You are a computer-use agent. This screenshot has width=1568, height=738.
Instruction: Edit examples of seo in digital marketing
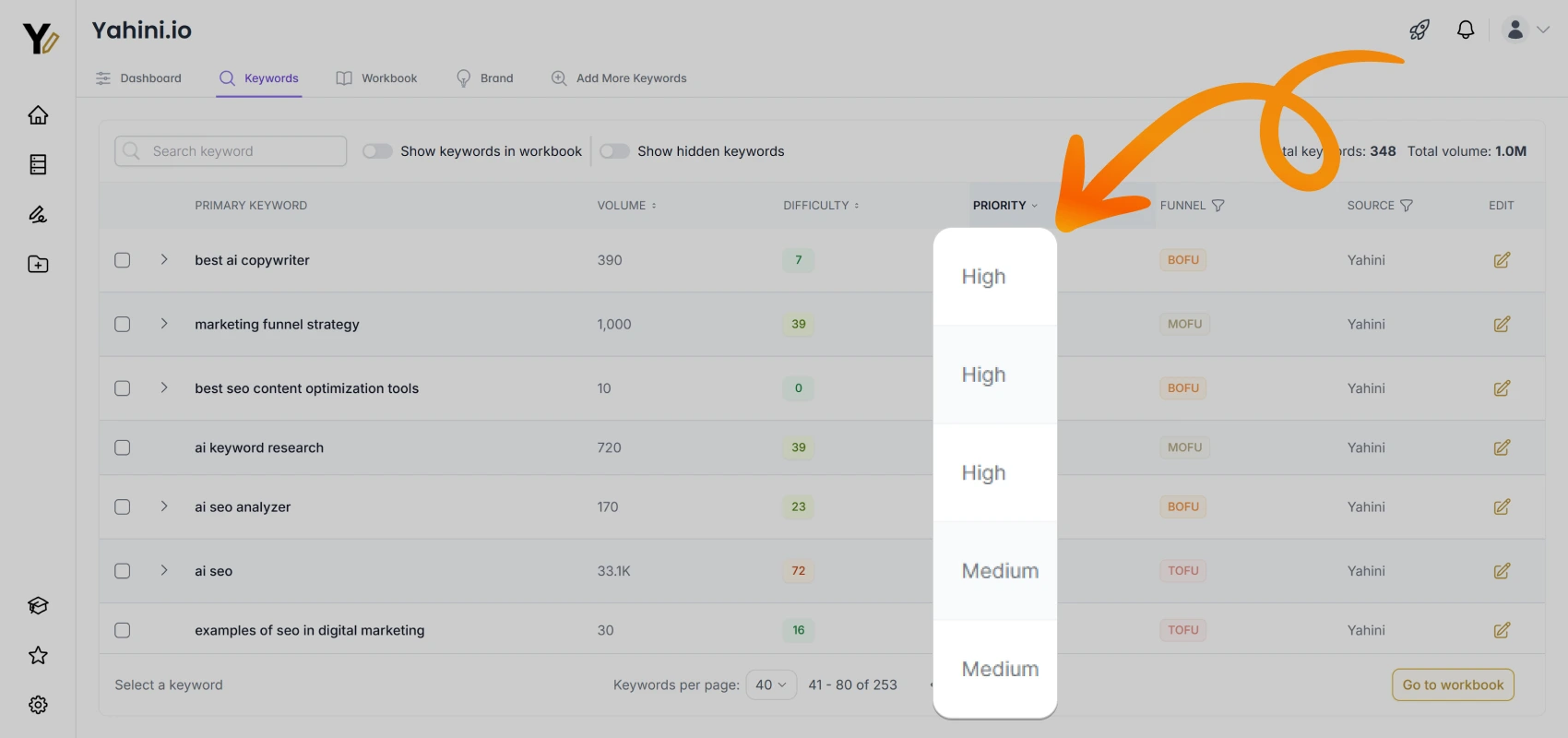pos(1502,630)
